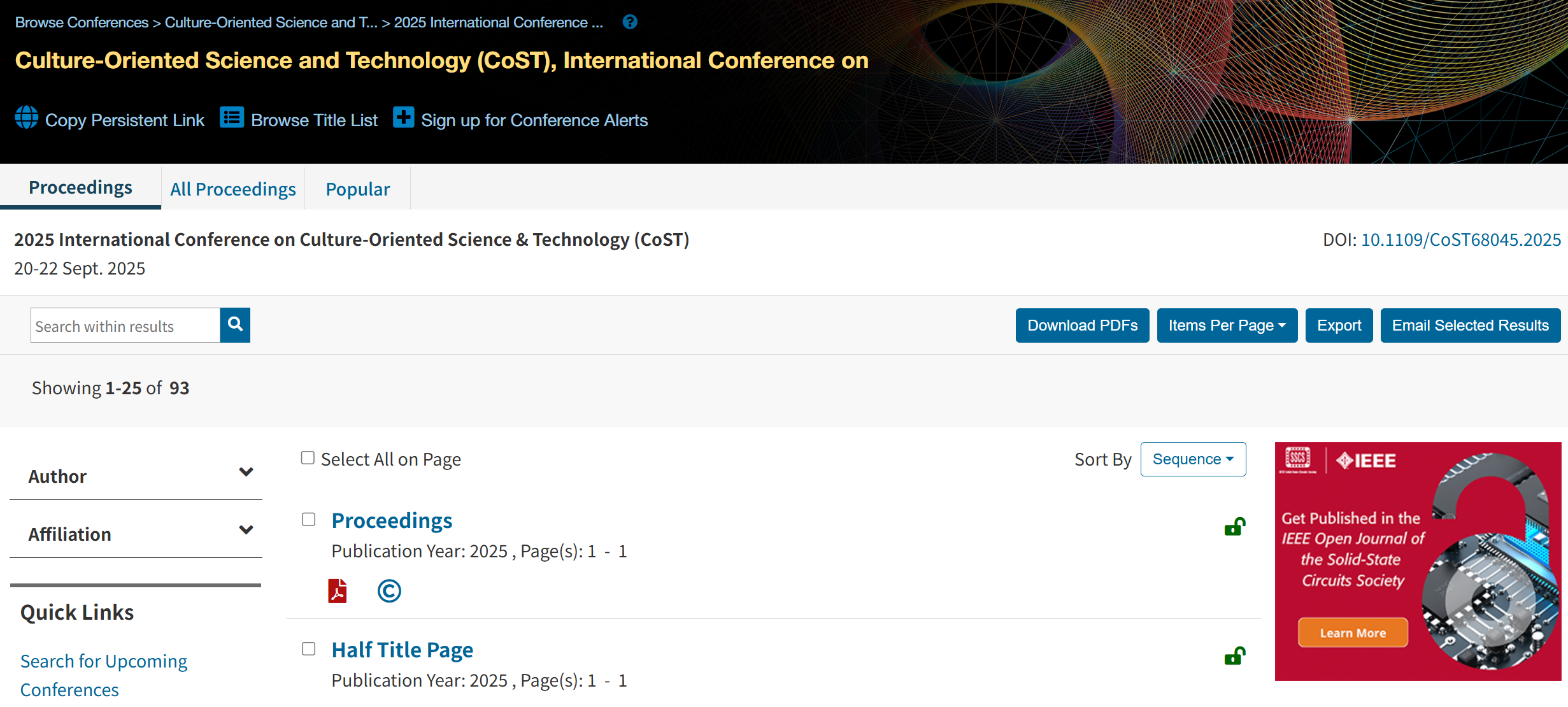Click the copyright icon under Proceedings
Viewport: 1568px width, 707px height.
(x=389, y=591)
